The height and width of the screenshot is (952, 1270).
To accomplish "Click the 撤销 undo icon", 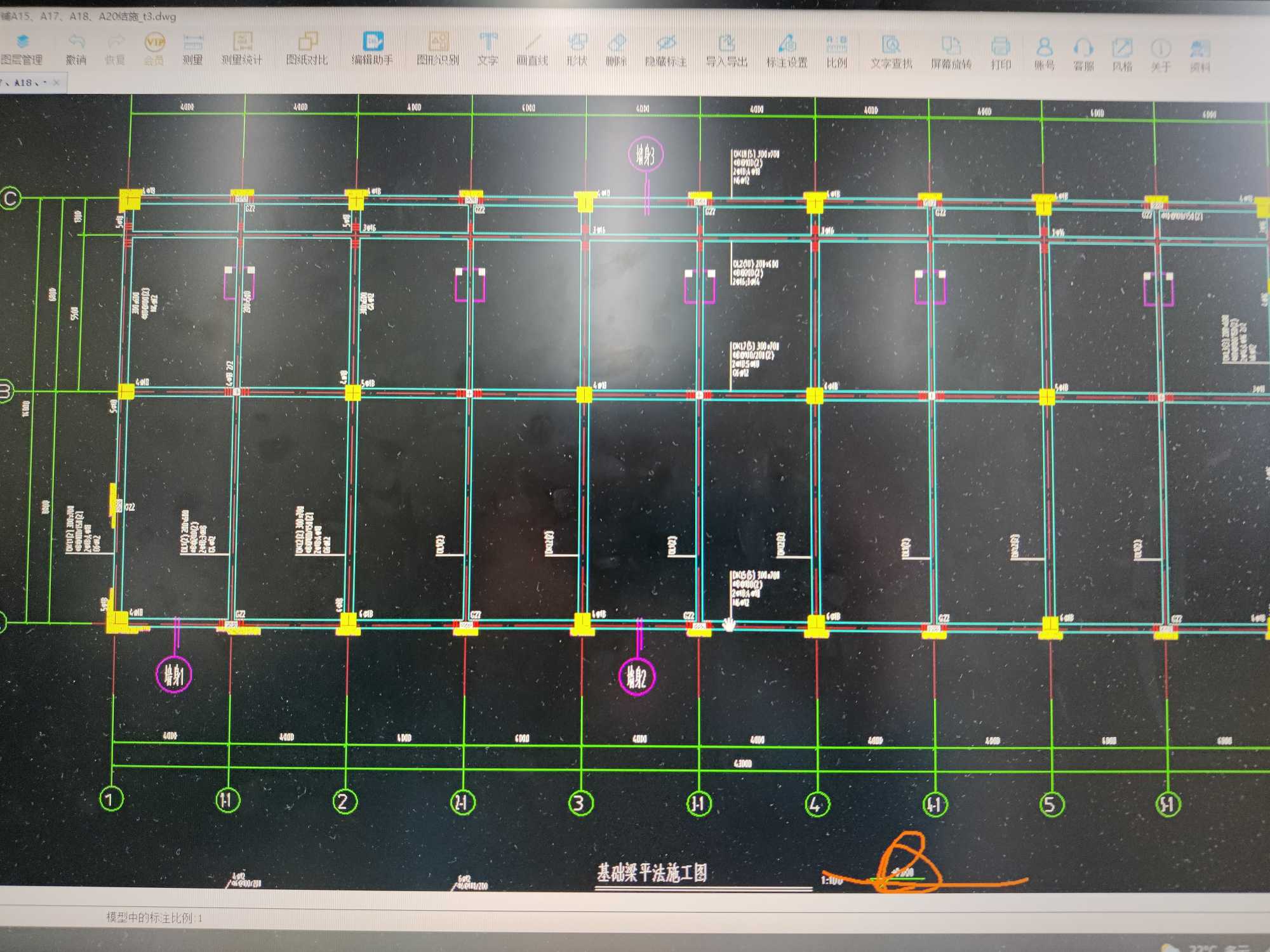I will (76, 50).
